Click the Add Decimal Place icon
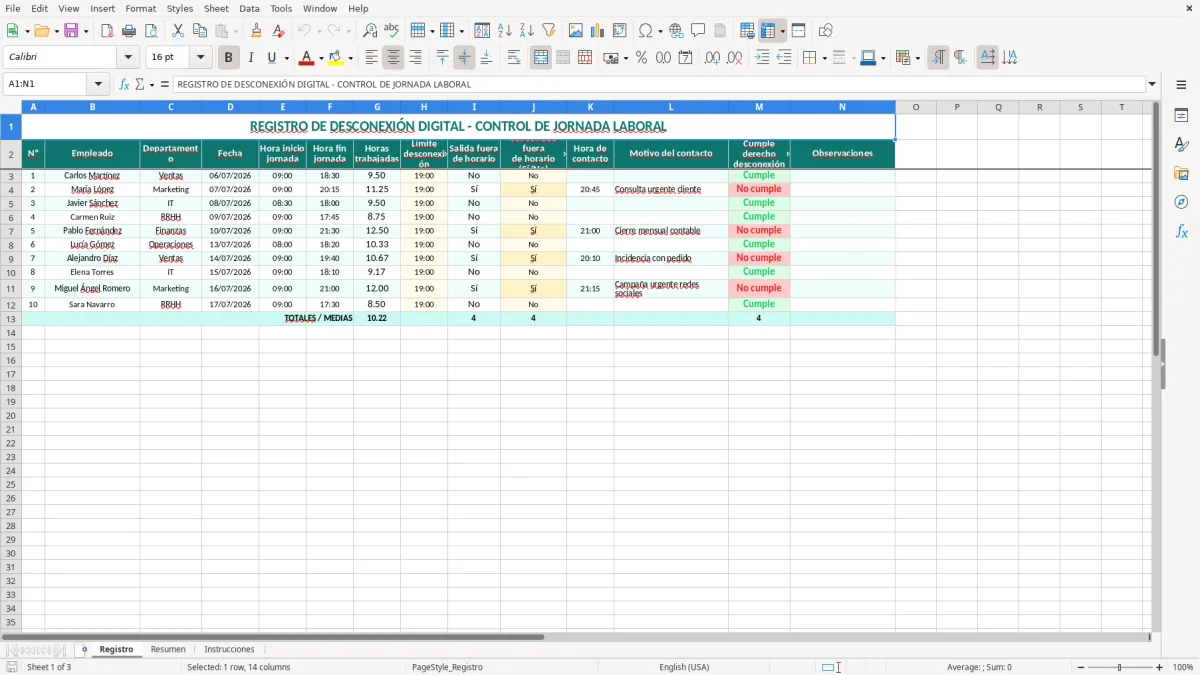Image resolution: width=1200 pixels, height=675 pixels. (713, 58)
